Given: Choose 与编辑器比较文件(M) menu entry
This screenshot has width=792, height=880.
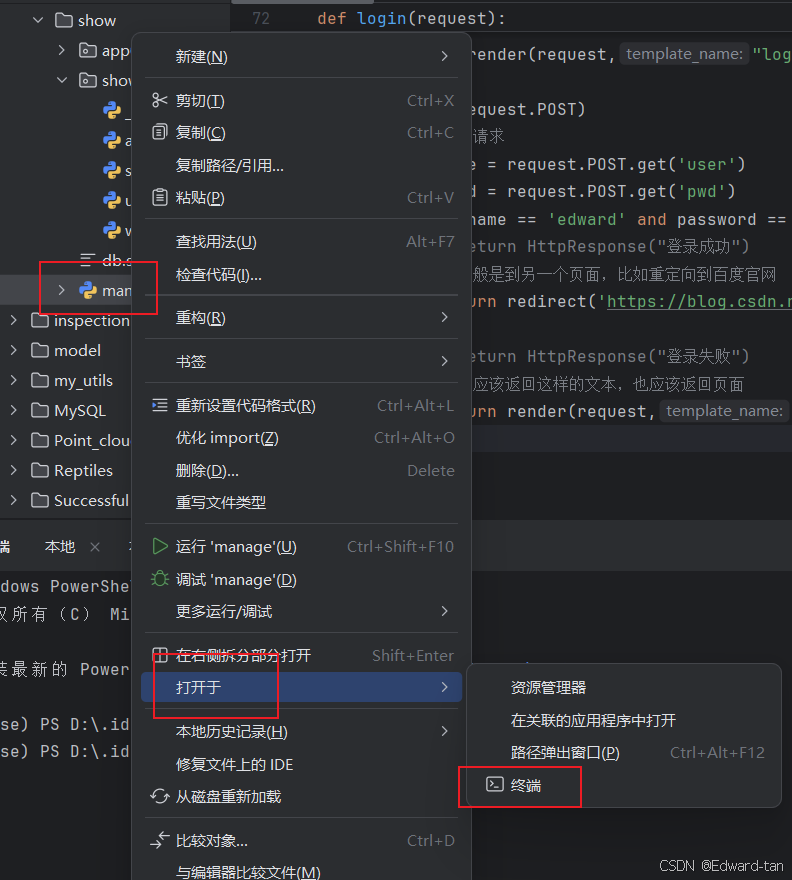Looking at the screenshot, I should (301, 872).
